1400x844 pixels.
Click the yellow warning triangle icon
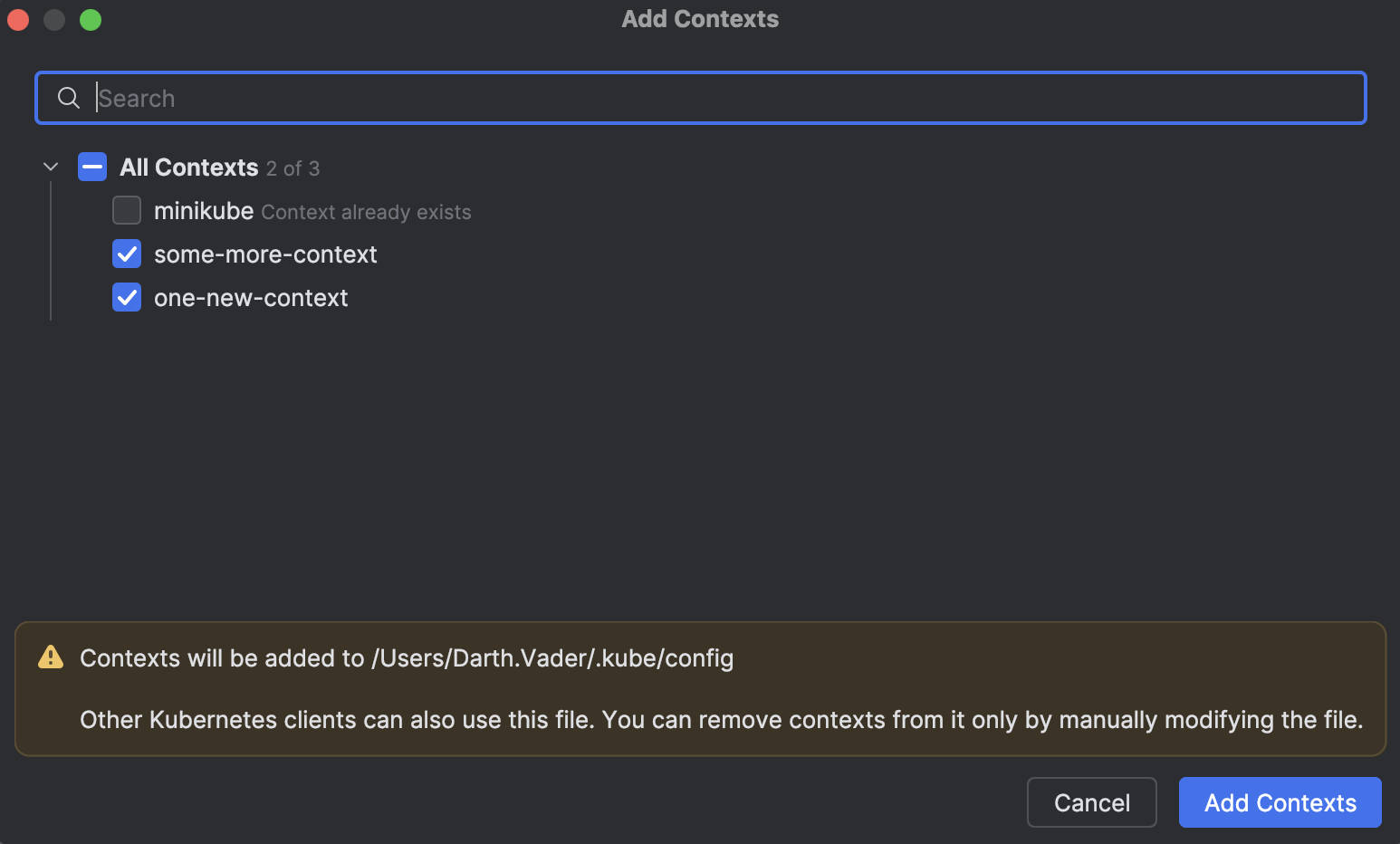click(x=51, y=657)
